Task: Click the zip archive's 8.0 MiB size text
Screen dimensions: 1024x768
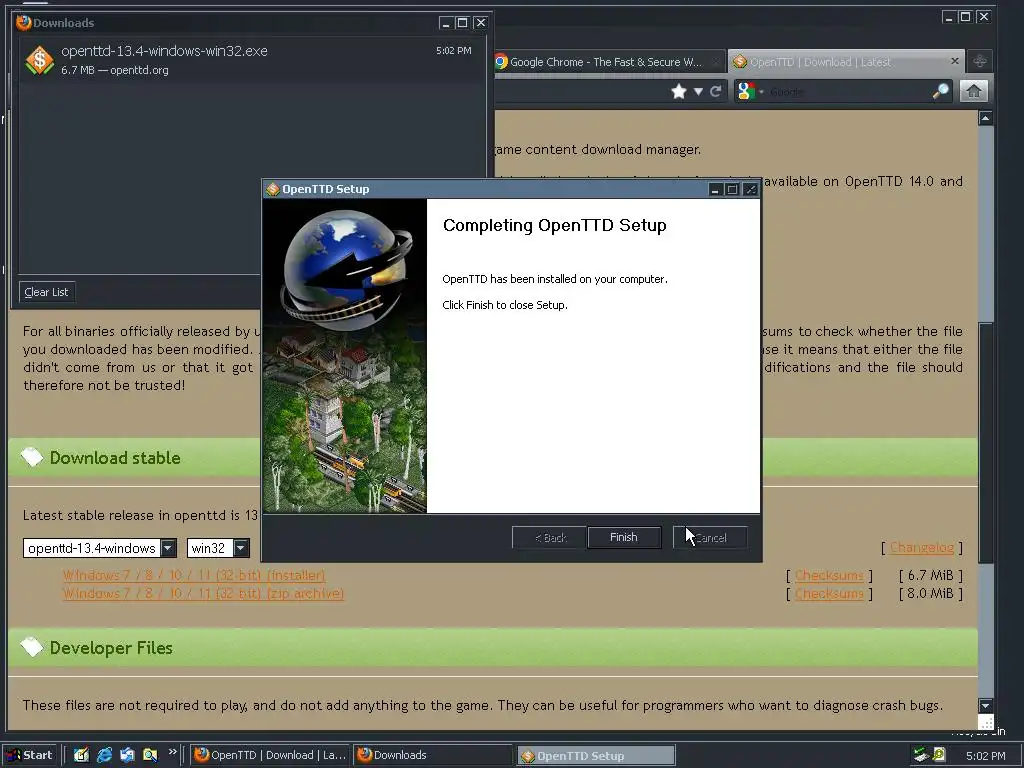Action: point(930,594)
